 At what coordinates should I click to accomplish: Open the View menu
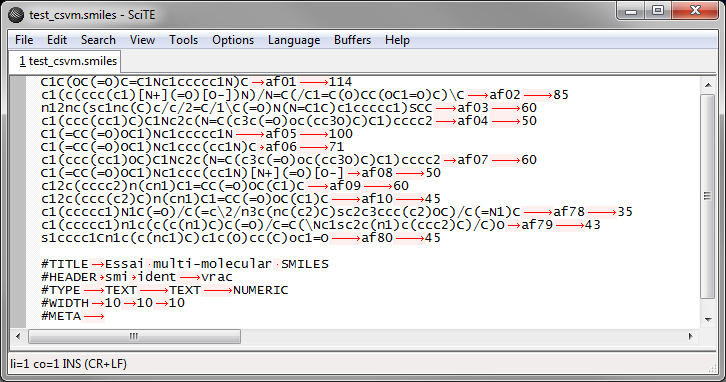tap(142, 40)
